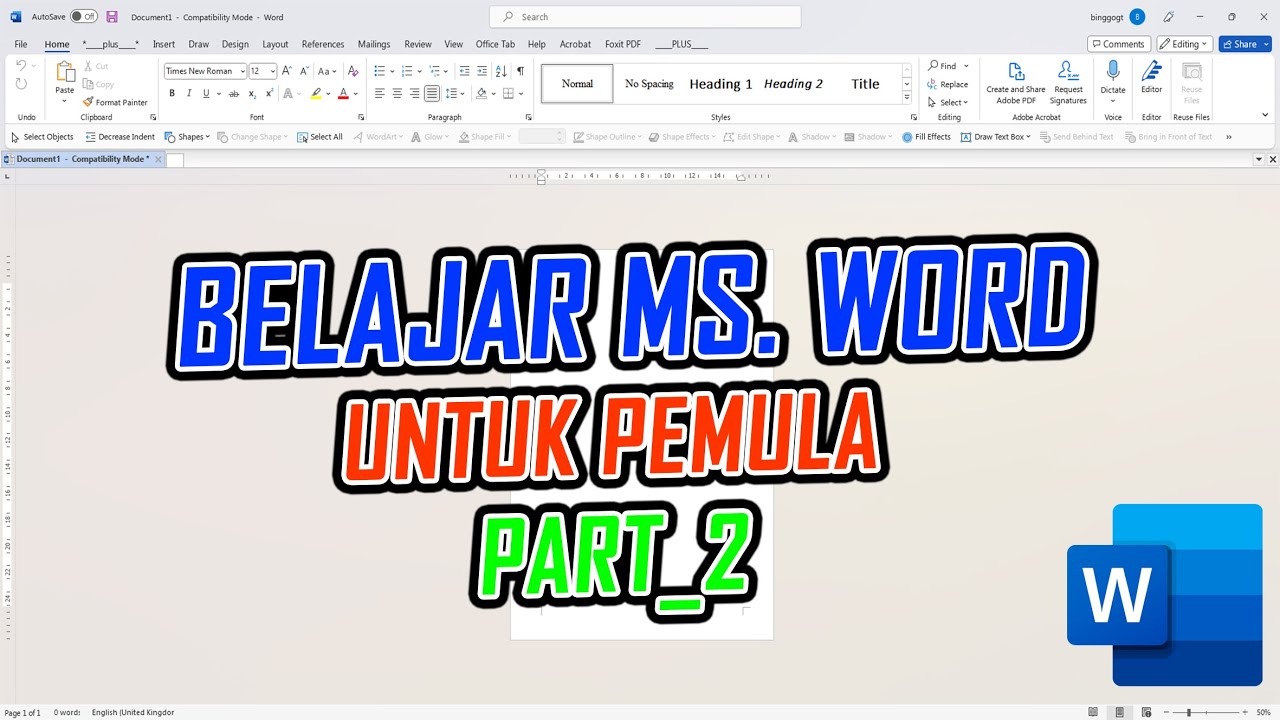
Task: Apply Underline to text
Action: pyautogui.click(x=206, y=93)
